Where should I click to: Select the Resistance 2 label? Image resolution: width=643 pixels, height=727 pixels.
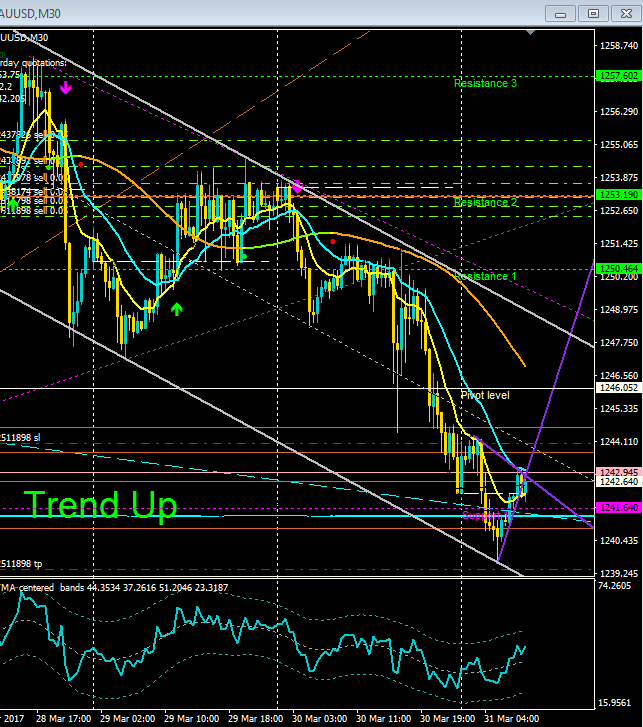coord(485,203)
